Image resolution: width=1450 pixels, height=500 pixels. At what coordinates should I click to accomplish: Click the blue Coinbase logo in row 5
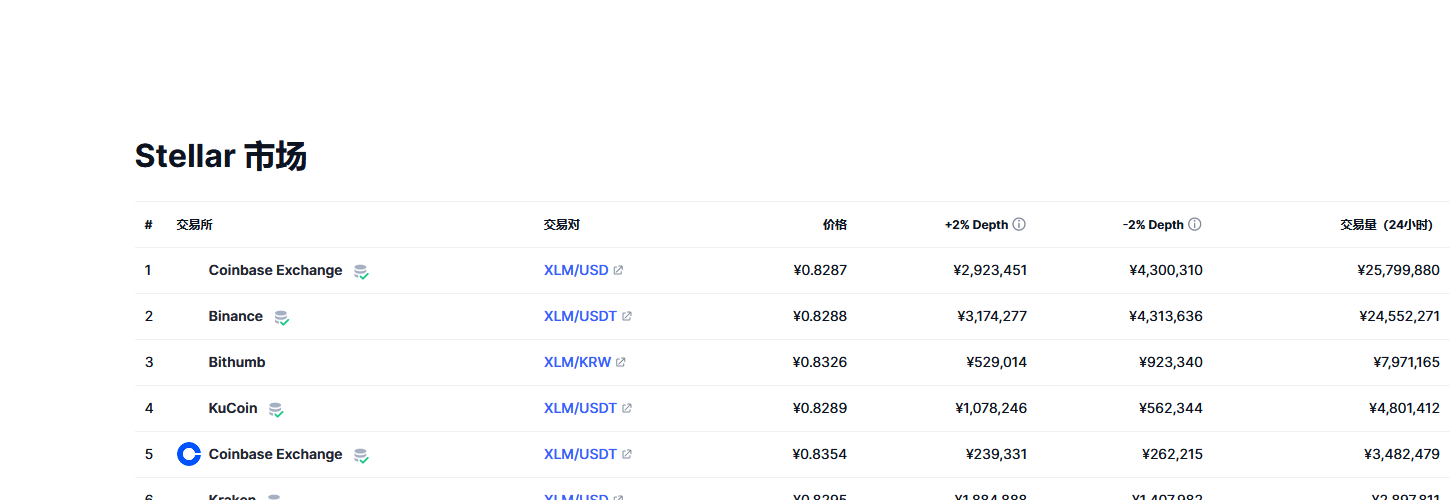(189, 454)
